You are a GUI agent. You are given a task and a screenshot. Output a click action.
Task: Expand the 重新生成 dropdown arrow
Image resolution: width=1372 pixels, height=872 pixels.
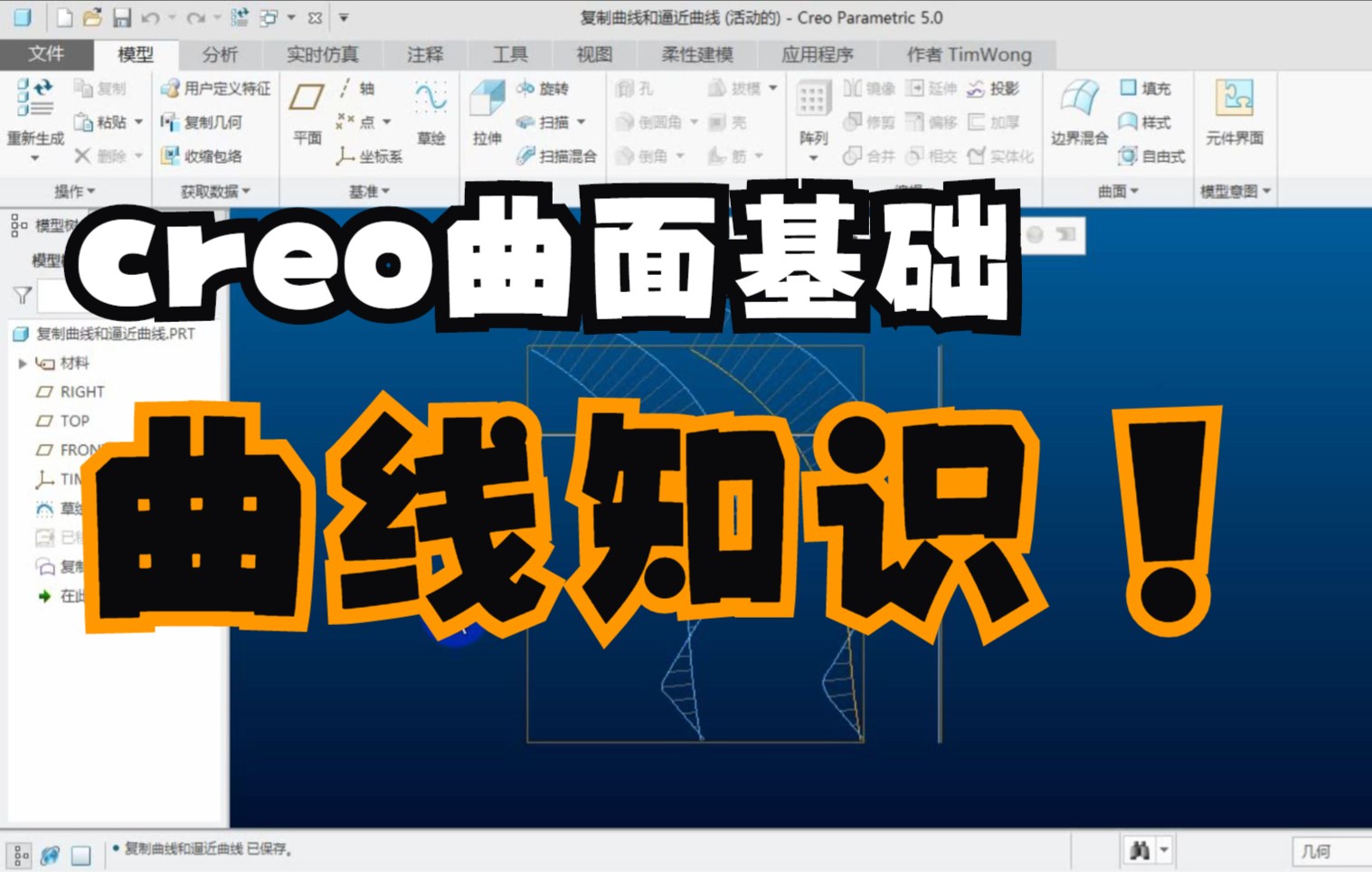[34, 158]
